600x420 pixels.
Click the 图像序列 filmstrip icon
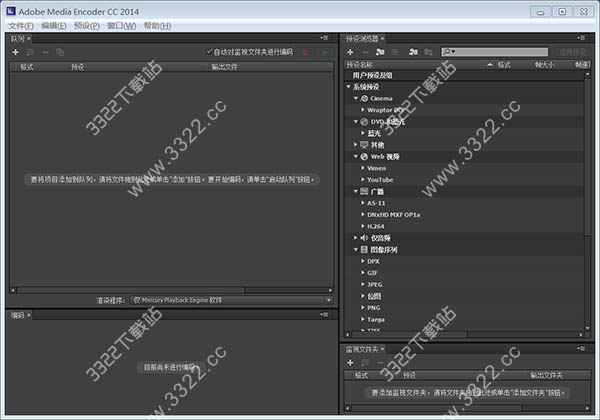coord(364,249)
